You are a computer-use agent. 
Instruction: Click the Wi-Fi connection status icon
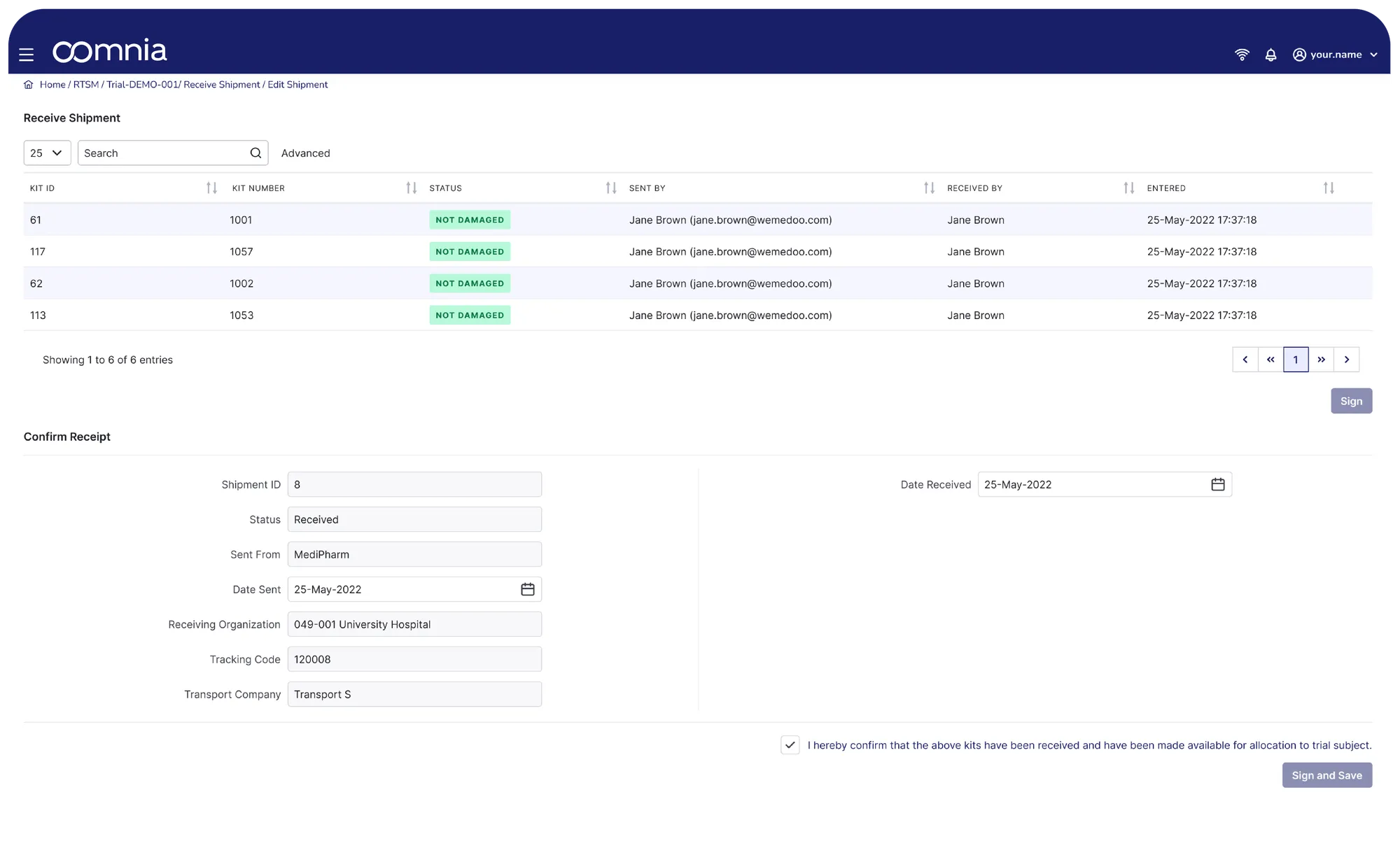1242,55
